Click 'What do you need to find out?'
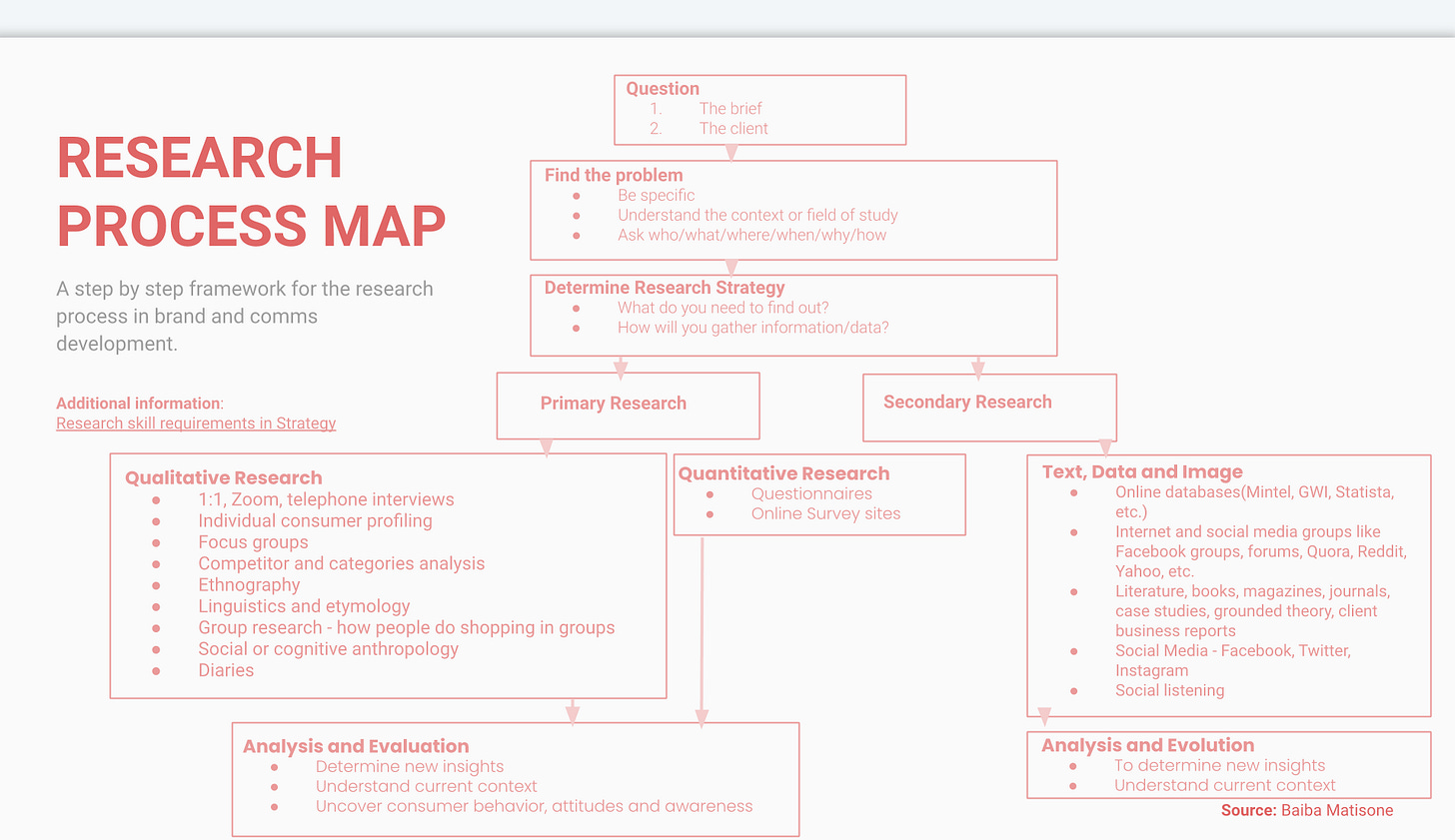1455x840 pixels. 723,308
